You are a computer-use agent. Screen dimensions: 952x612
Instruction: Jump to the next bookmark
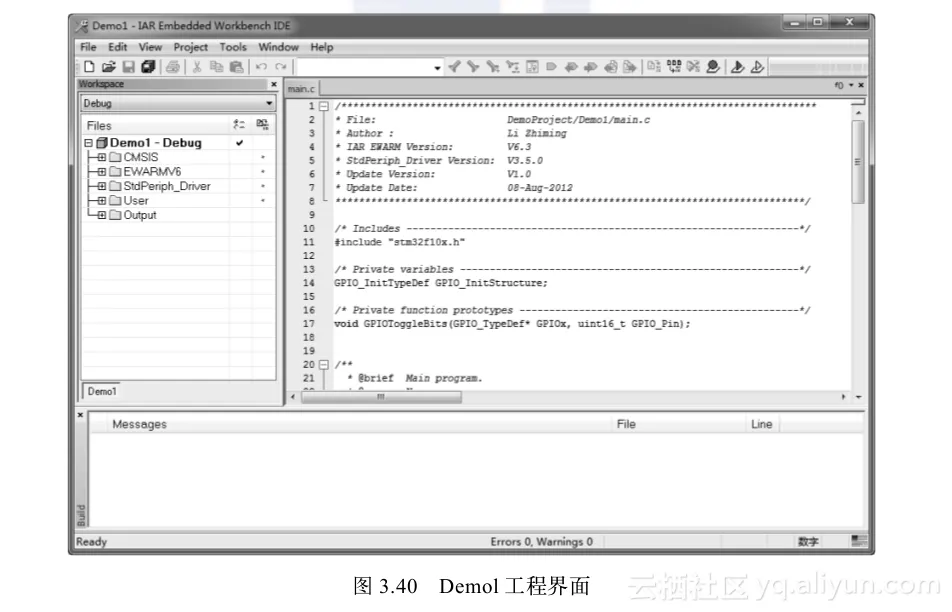(x=590, y=67)
